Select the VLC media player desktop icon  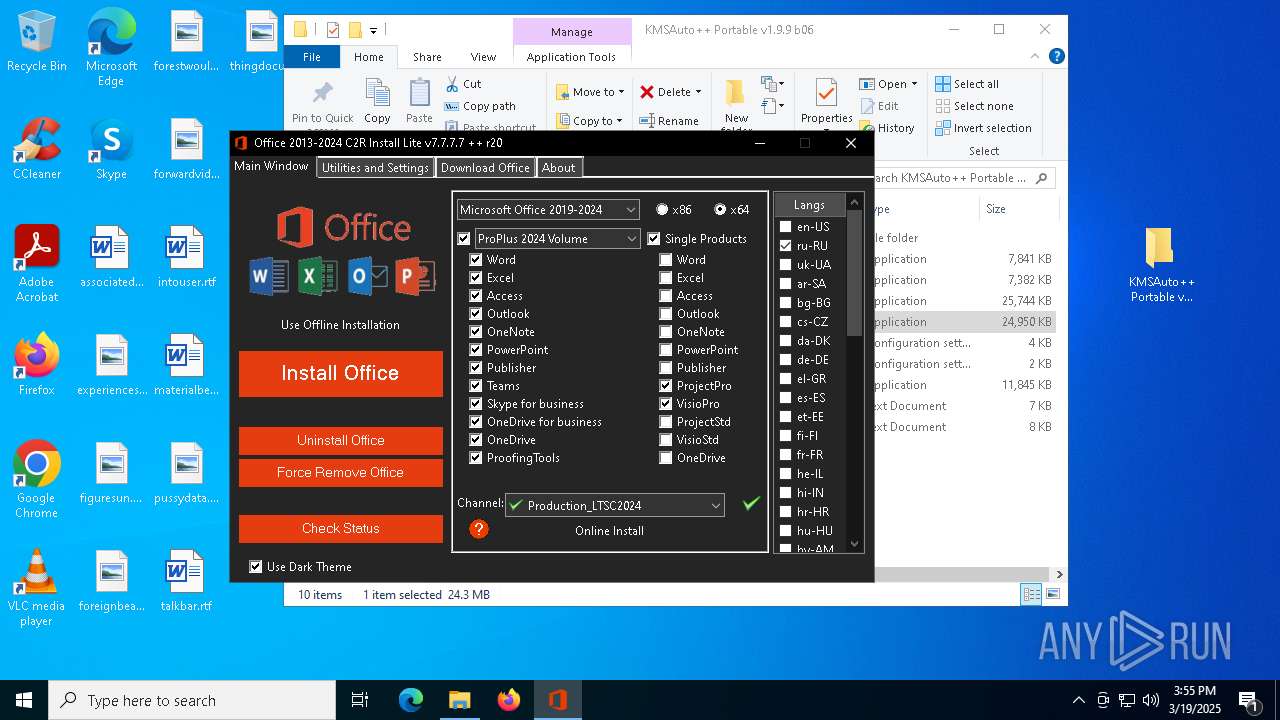(x=37, y=588)
